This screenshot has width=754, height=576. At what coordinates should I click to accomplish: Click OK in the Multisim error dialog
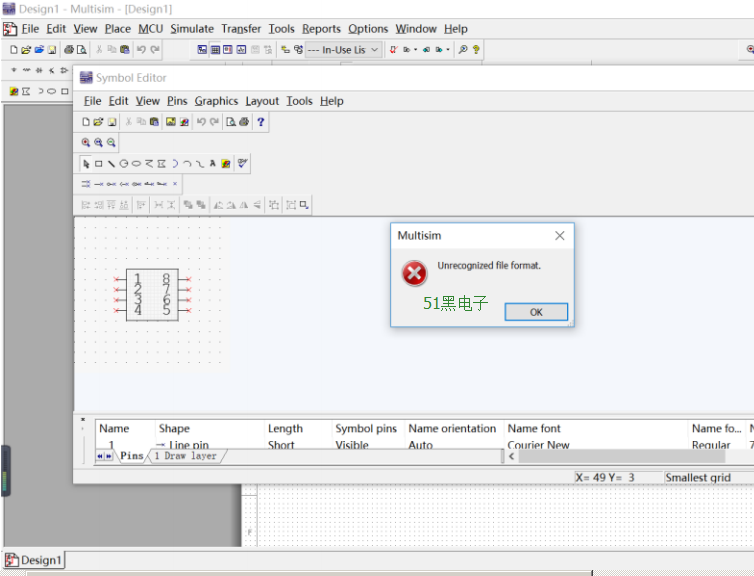coord(536,312)
